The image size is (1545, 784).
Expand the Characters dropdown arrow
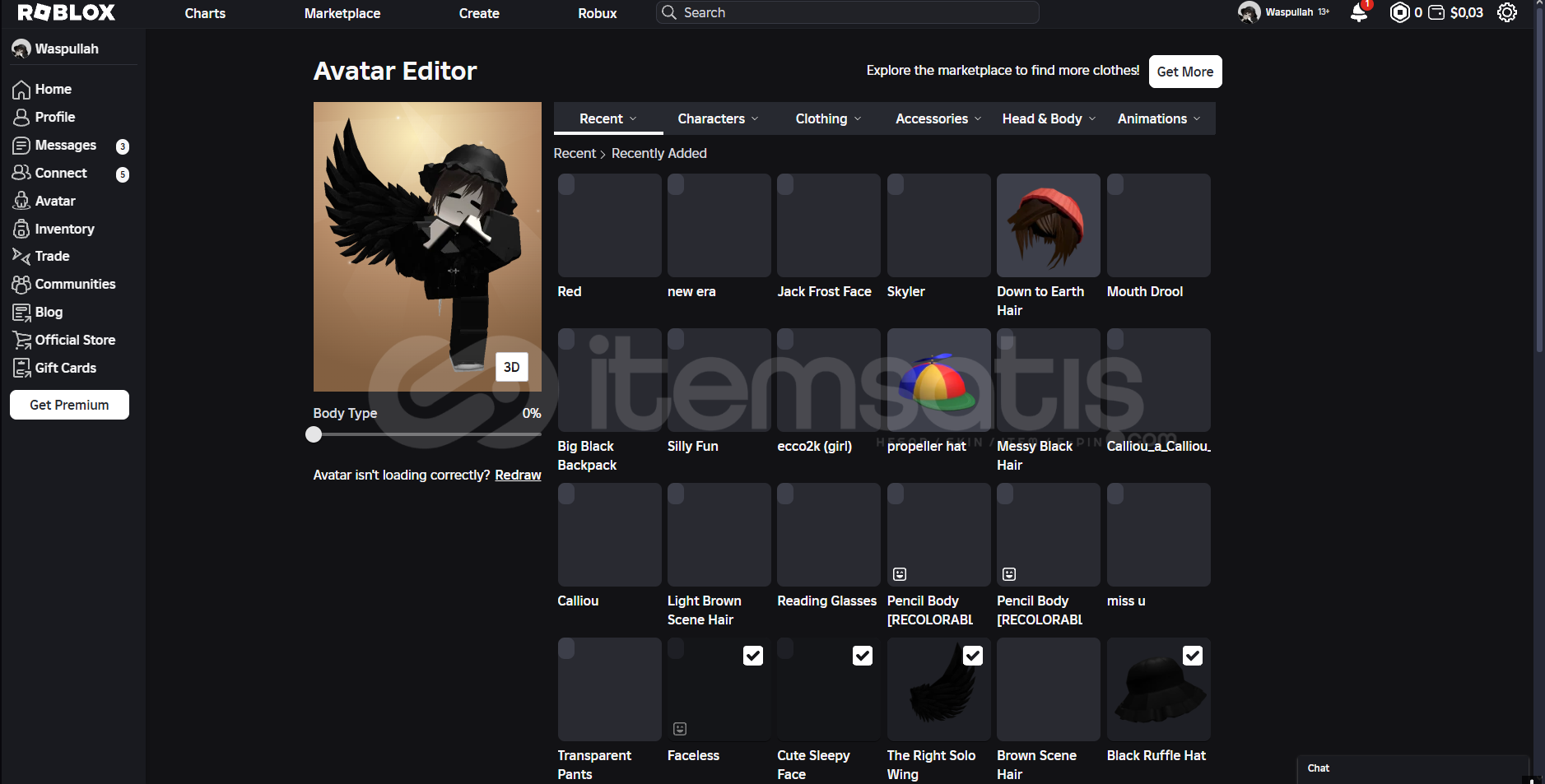tap(755, 119)
